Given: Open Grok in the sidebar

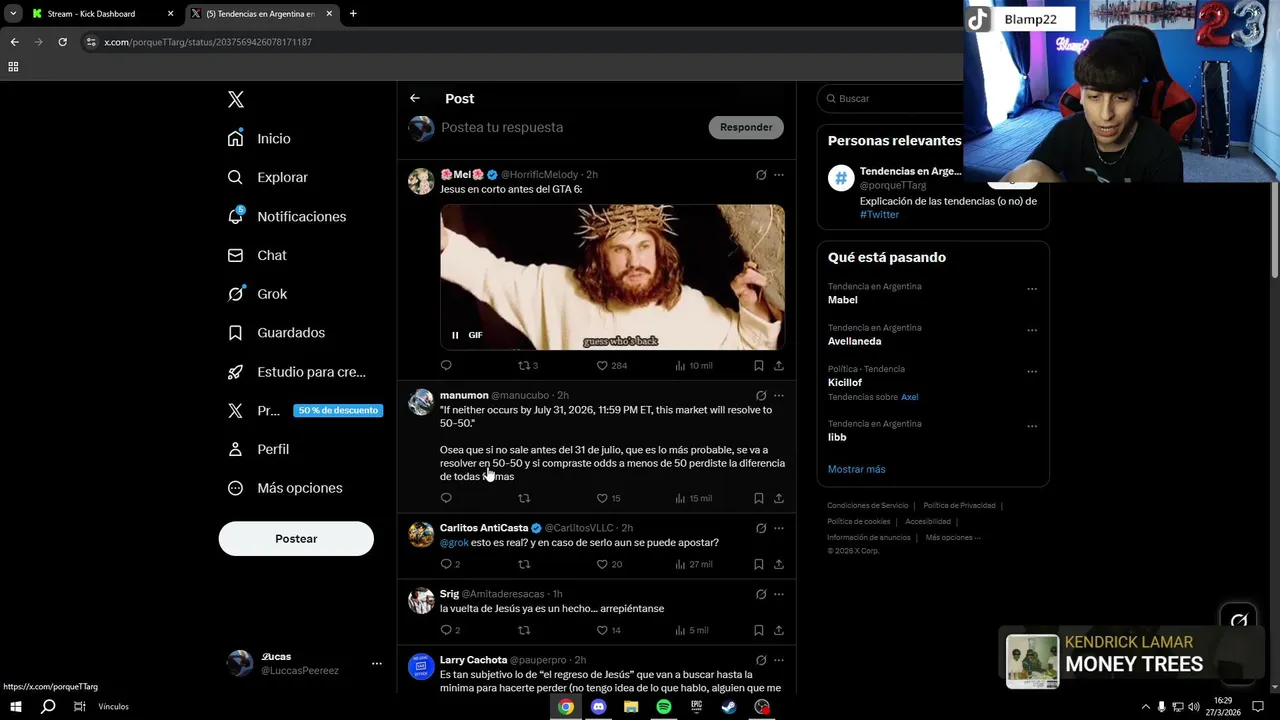Looking at the screenshot, I should [x=257, y=294].
